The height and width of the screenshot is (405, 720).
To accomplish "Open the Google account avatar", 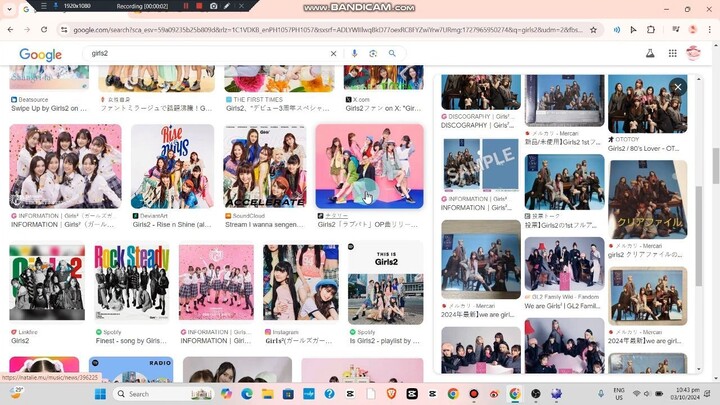I will pos(693,53).
